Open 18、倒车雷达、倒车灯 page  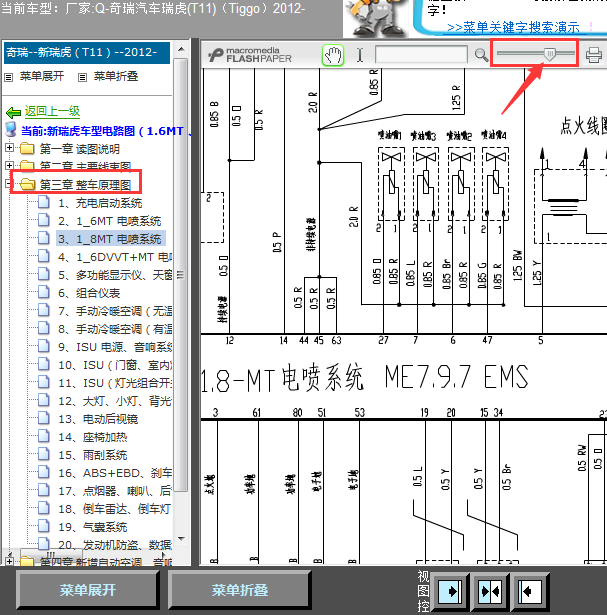coord(114,509)
